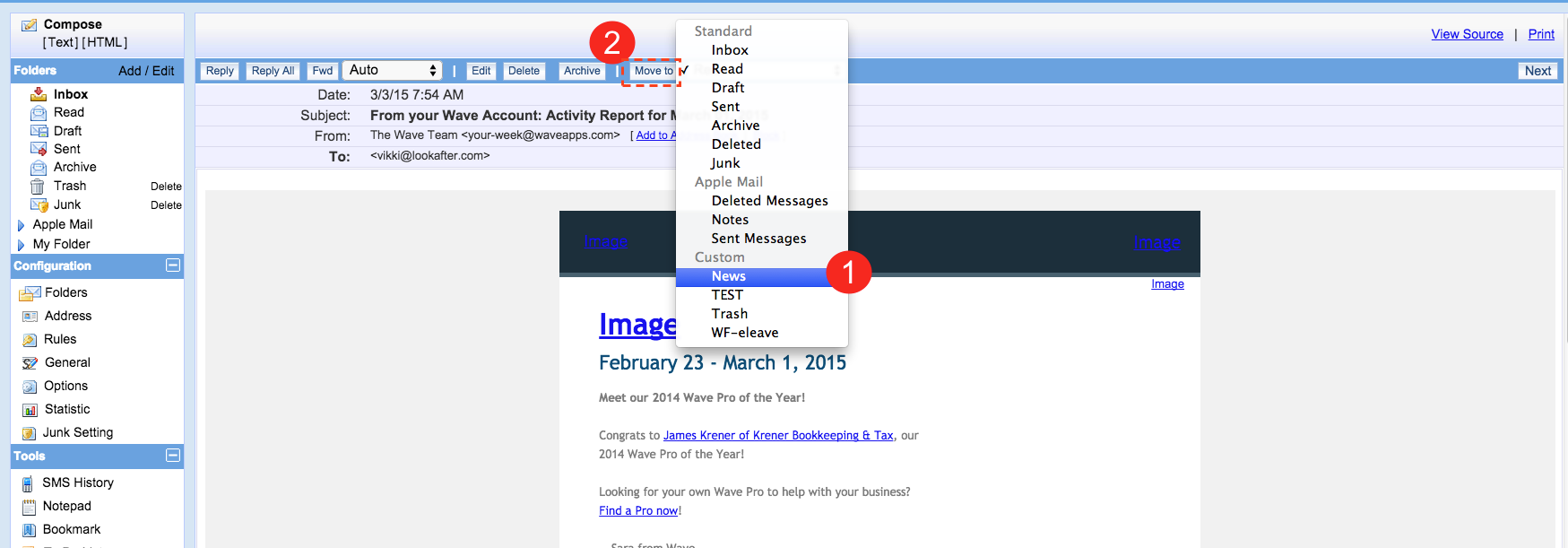Click Delete beside the Trash folder
This screenshot has width=1568, height=548.
click(x=166, y=187)
